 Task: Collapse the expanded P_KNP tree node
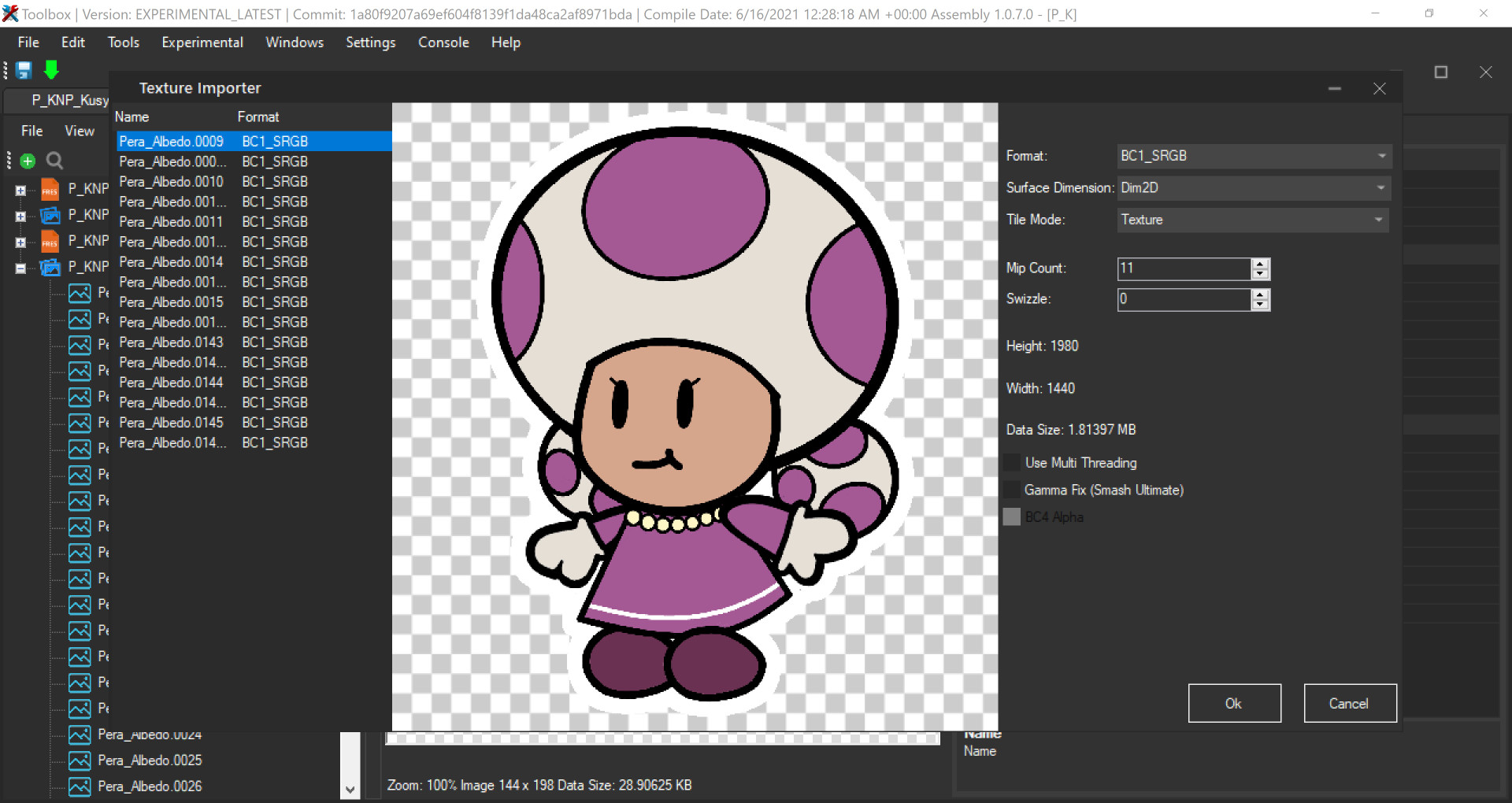click(20, 267)
